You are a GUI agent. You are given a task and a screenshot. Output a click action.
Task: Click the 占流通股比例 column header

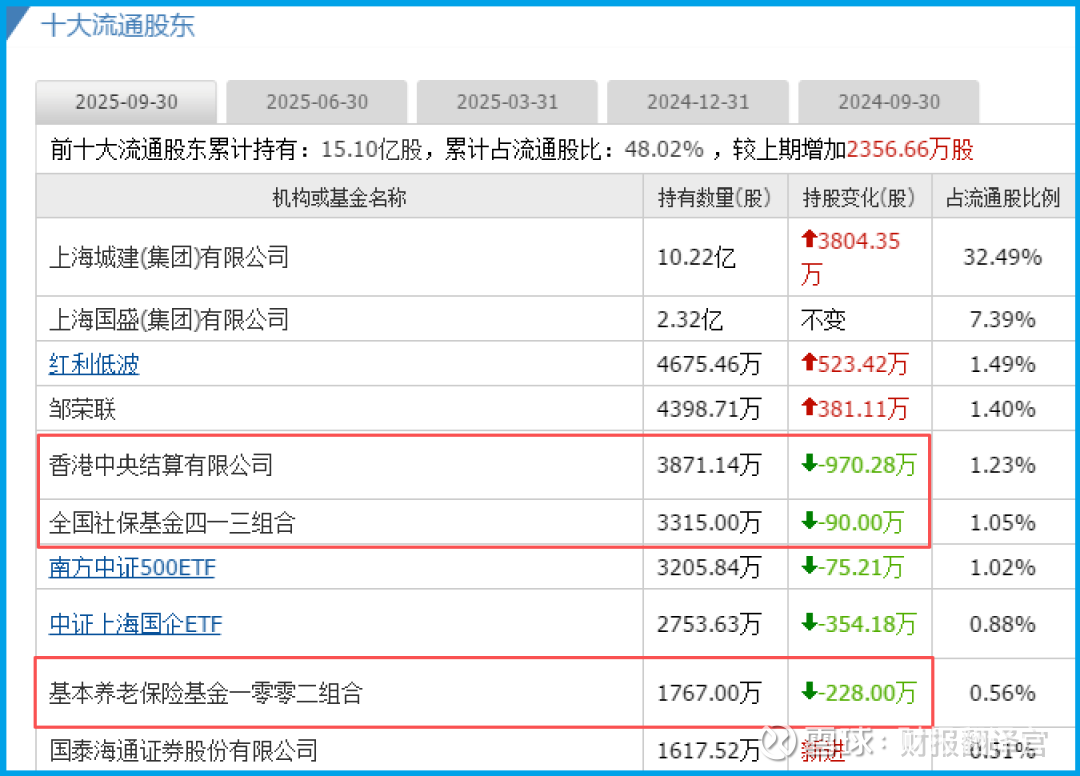(x=1003, y=198)
